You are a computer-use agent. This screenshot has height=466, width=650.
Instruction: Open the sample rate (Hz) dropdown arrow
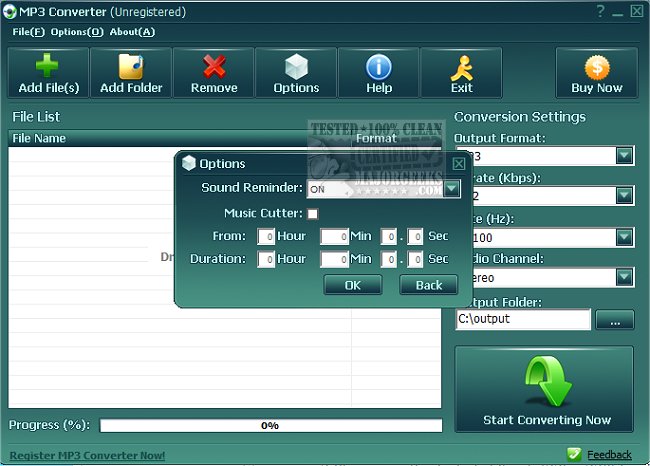click(x=624, y=237)
